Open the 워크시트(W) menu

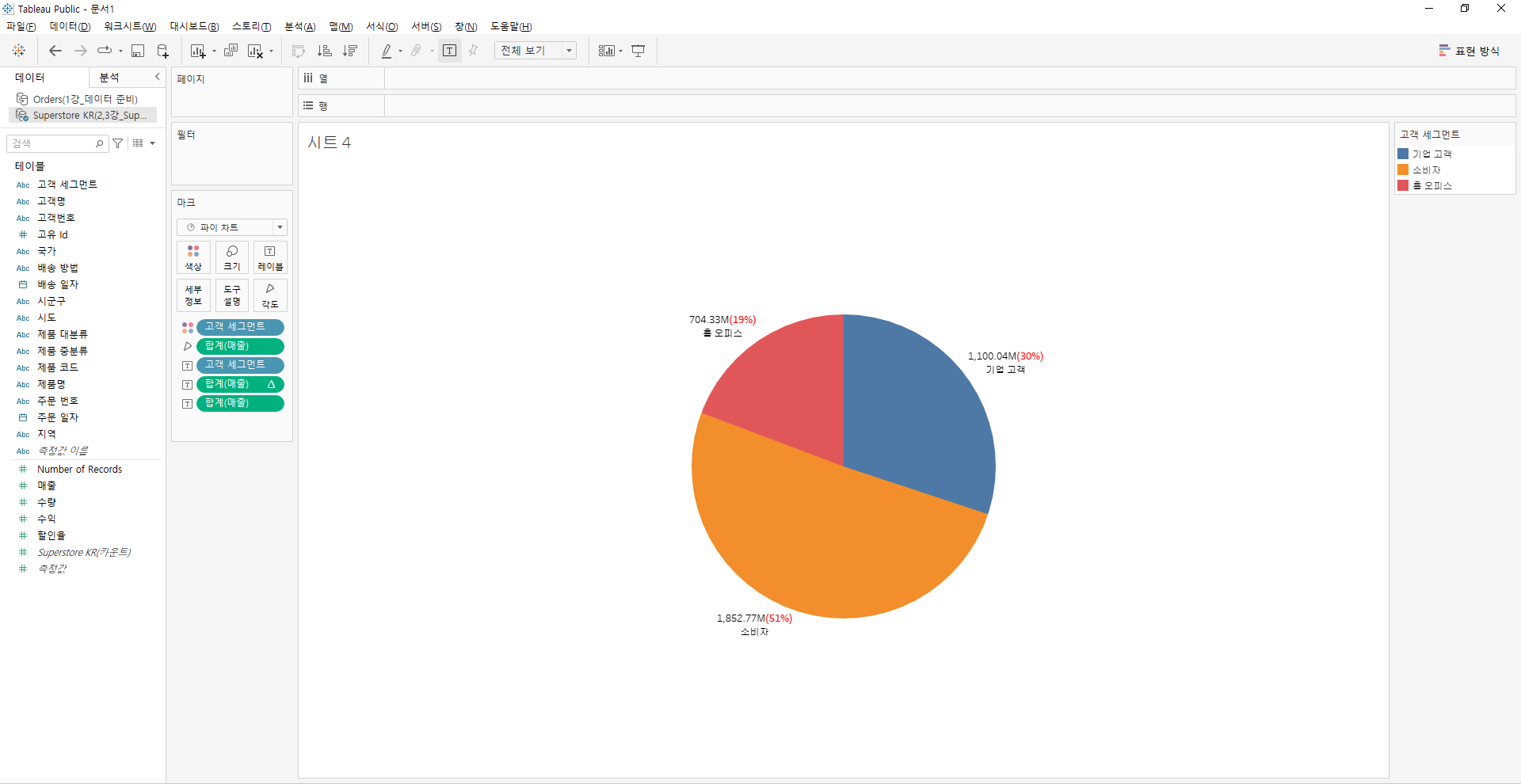pyautogui.click(x=130, y=27)
